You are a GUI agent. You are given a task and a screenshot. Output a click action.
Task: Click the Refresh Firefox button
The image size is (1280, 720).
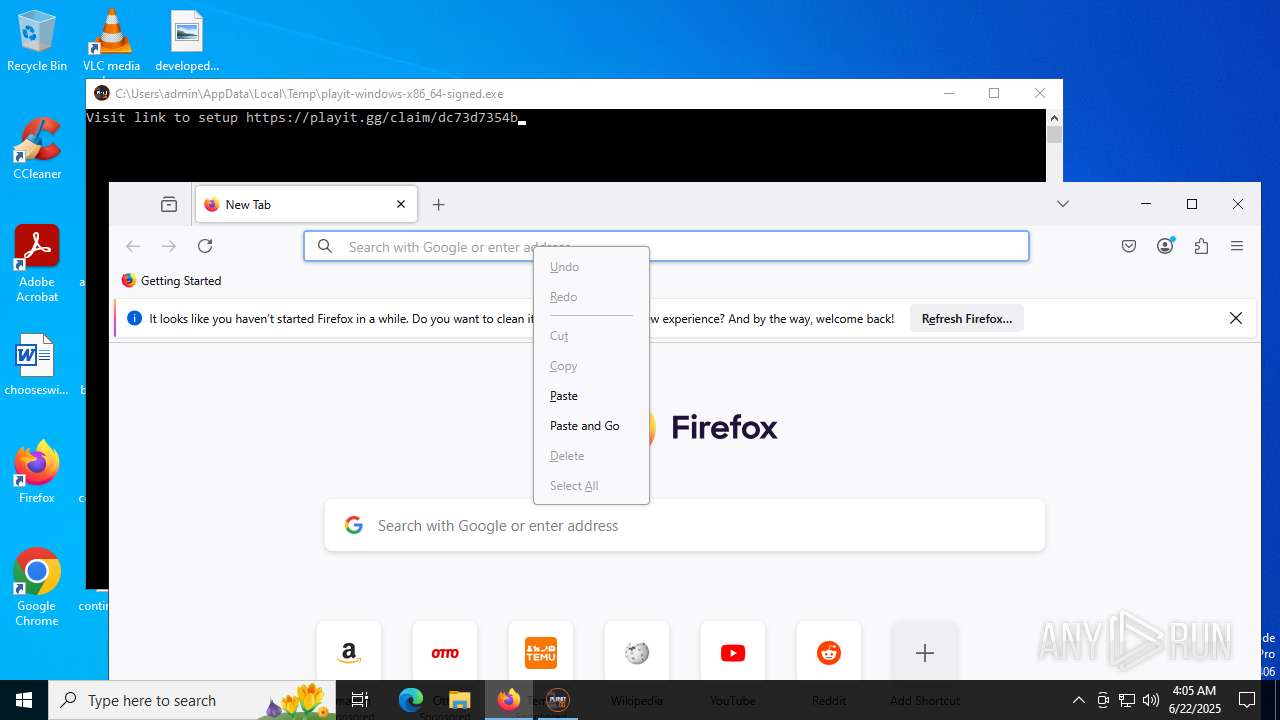(x=967, y=319)
